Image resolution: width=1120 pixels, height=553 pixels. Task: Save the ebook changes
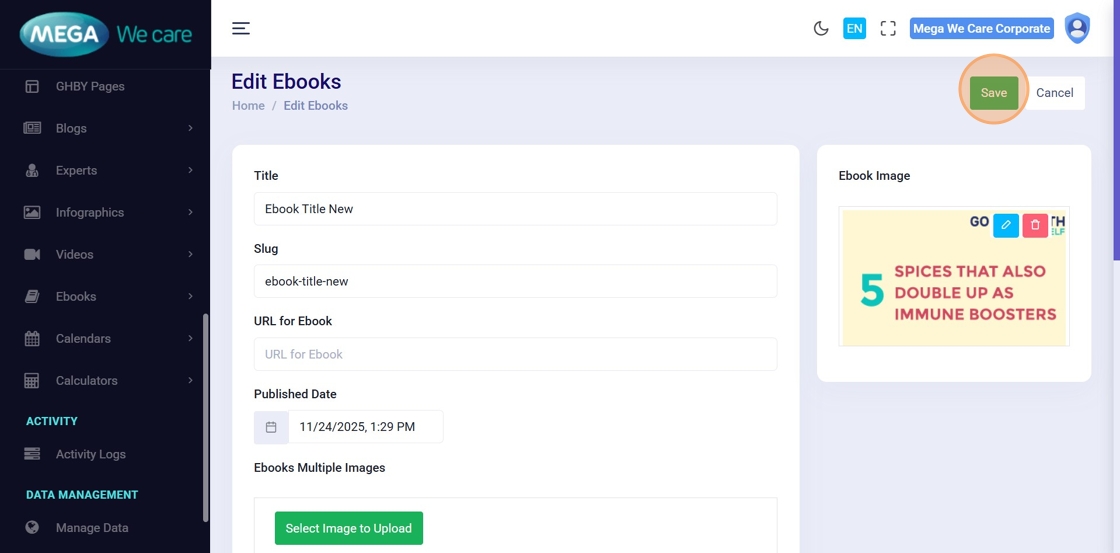(993, 92)
